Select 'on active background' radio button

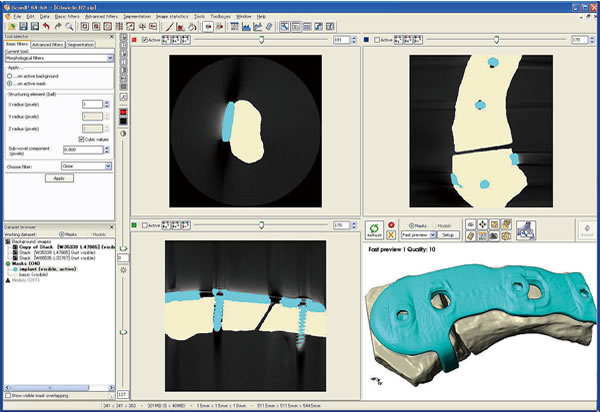coord(10,76)
